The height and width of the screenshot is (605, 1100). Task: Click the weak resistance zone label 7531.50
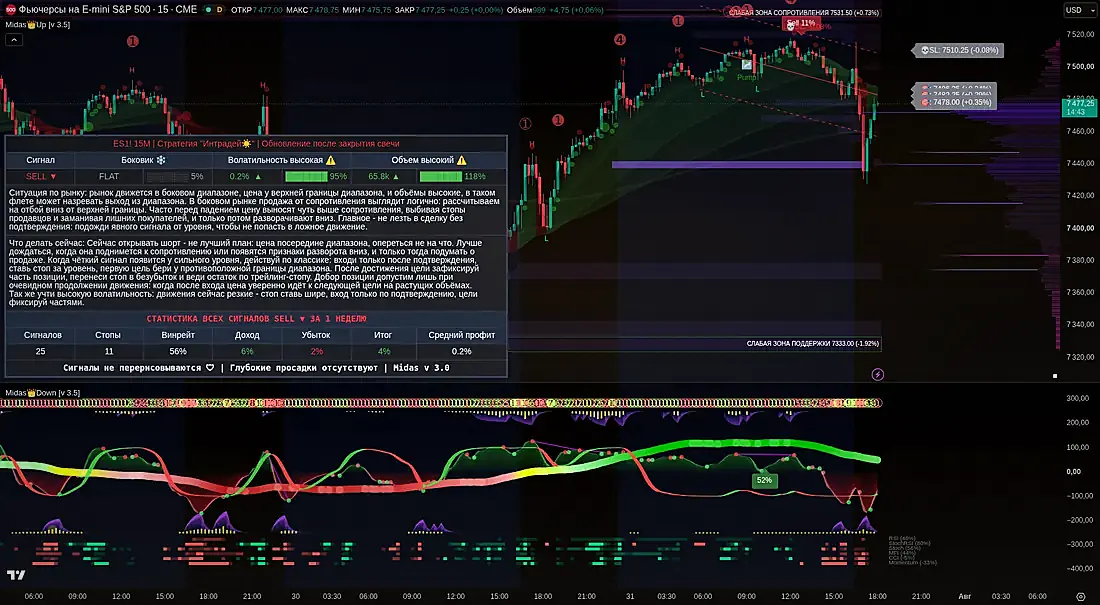(804, 13)
